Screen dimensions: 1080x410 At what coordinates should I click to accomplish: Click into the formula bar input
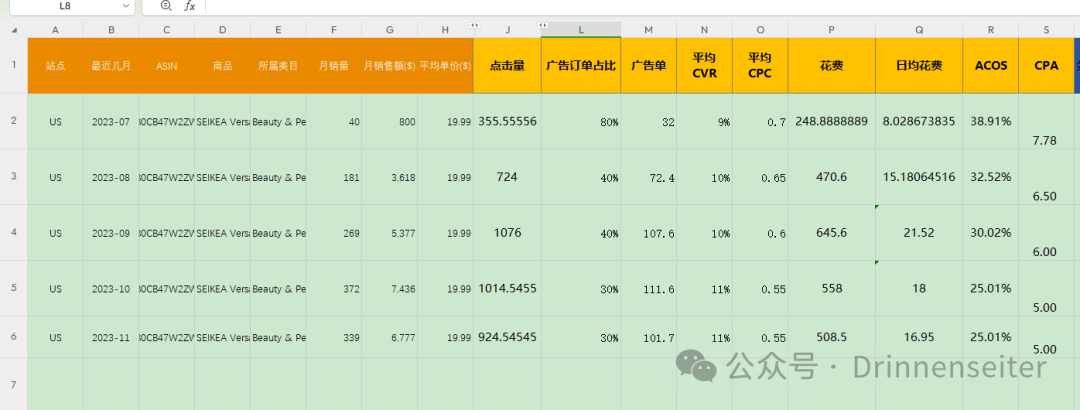coord(642,6)
